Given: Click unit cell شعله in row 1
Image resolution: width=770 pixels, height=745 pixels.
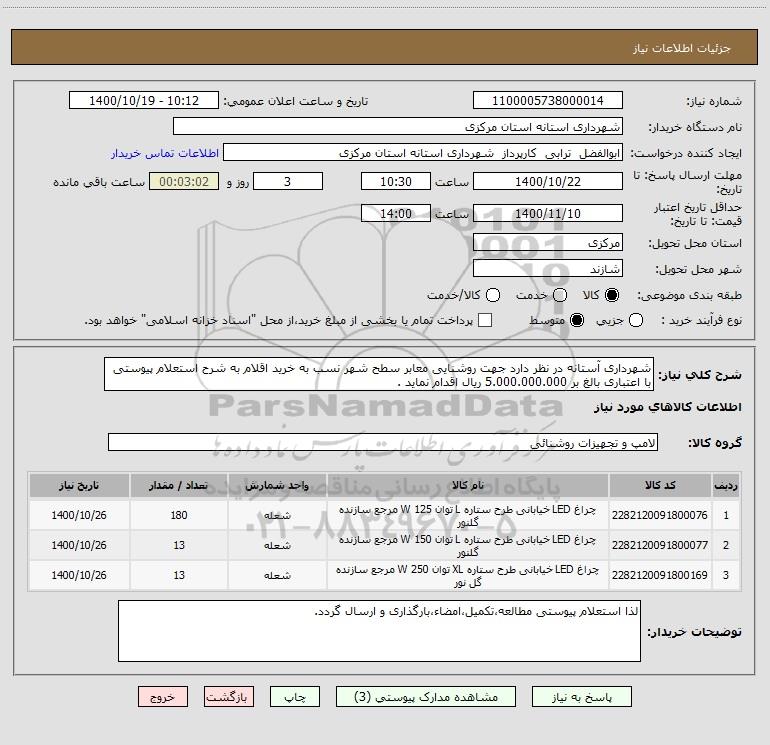Looking at the screenshot, I should click(277, 515).
